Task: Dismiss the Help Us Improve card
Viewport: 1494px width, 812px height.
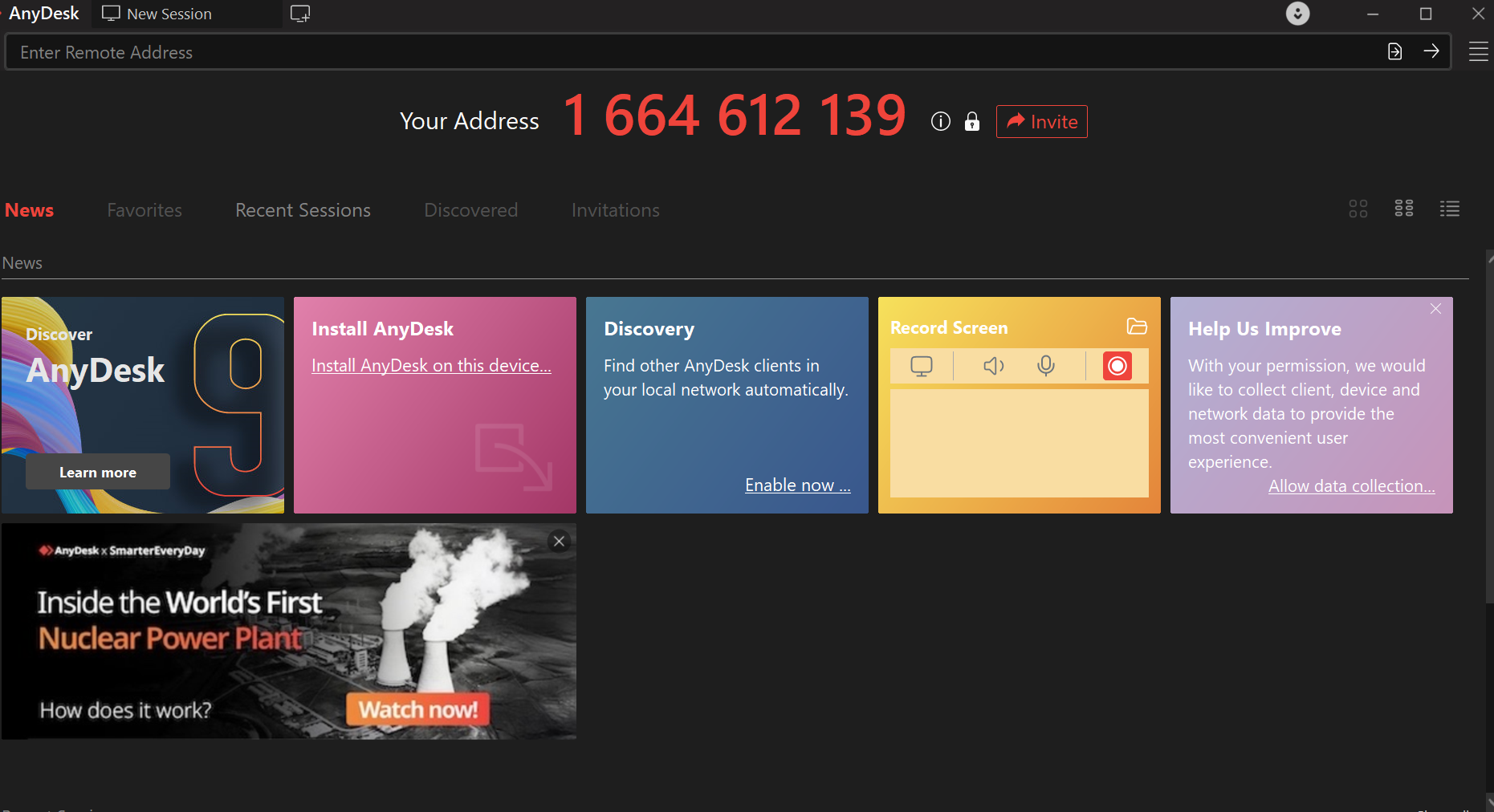Action: tap(1435, 309)
